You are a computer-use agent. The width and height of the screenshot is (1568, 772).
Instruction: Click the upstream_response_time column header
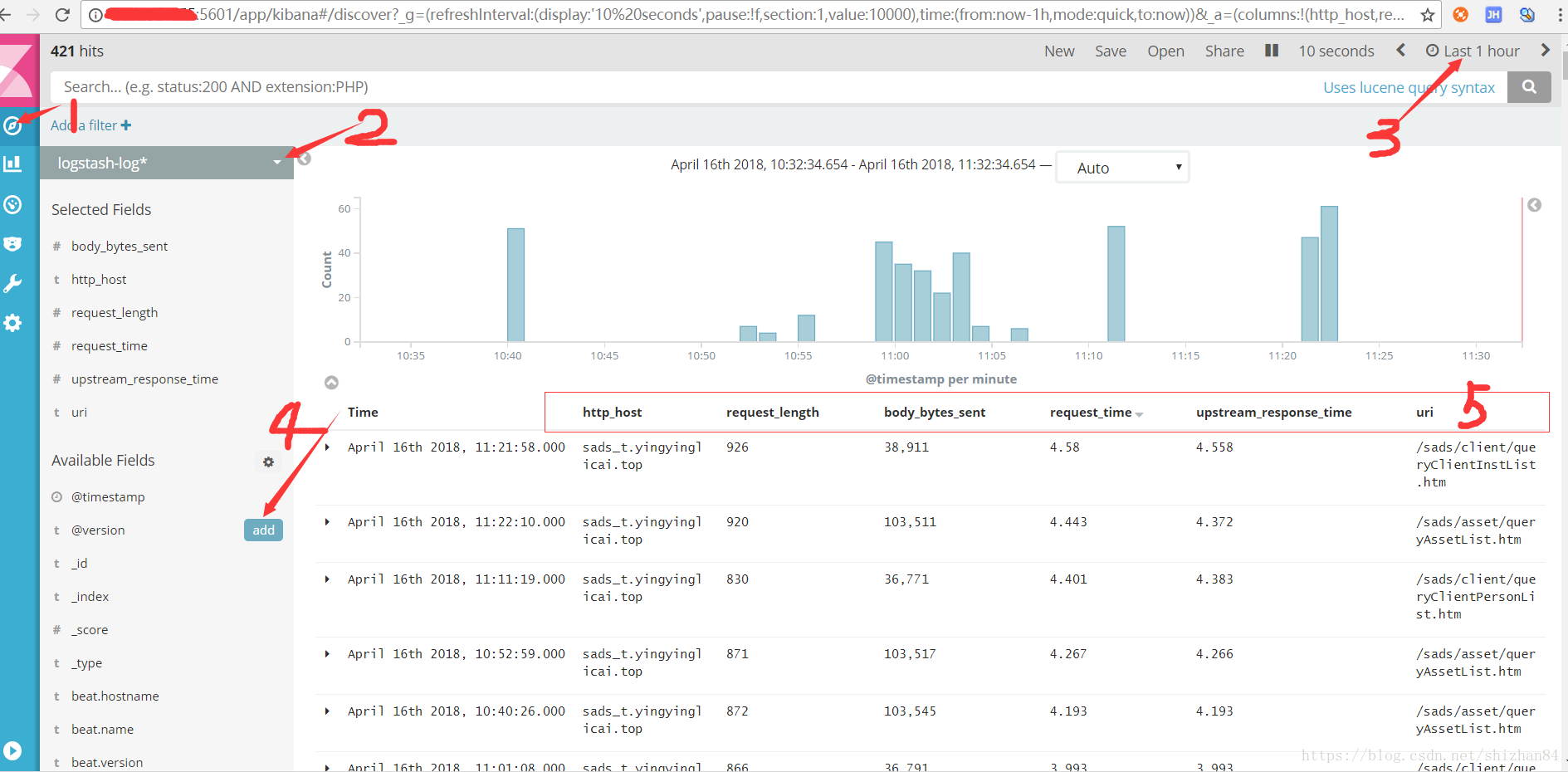click(x=1273, y=413)
